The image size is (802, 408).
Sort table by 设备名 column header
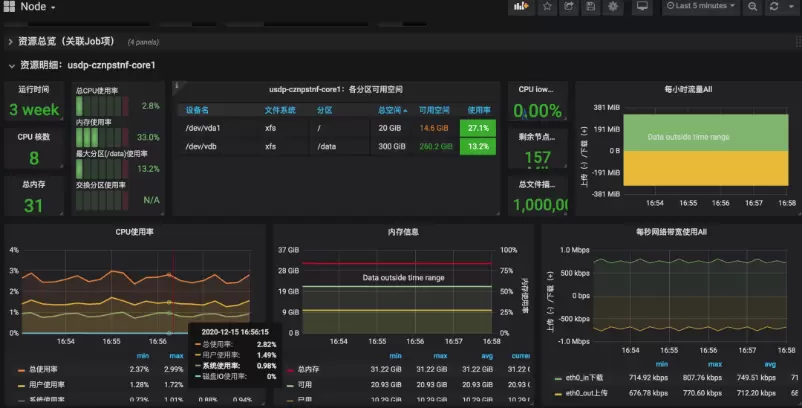197,110
